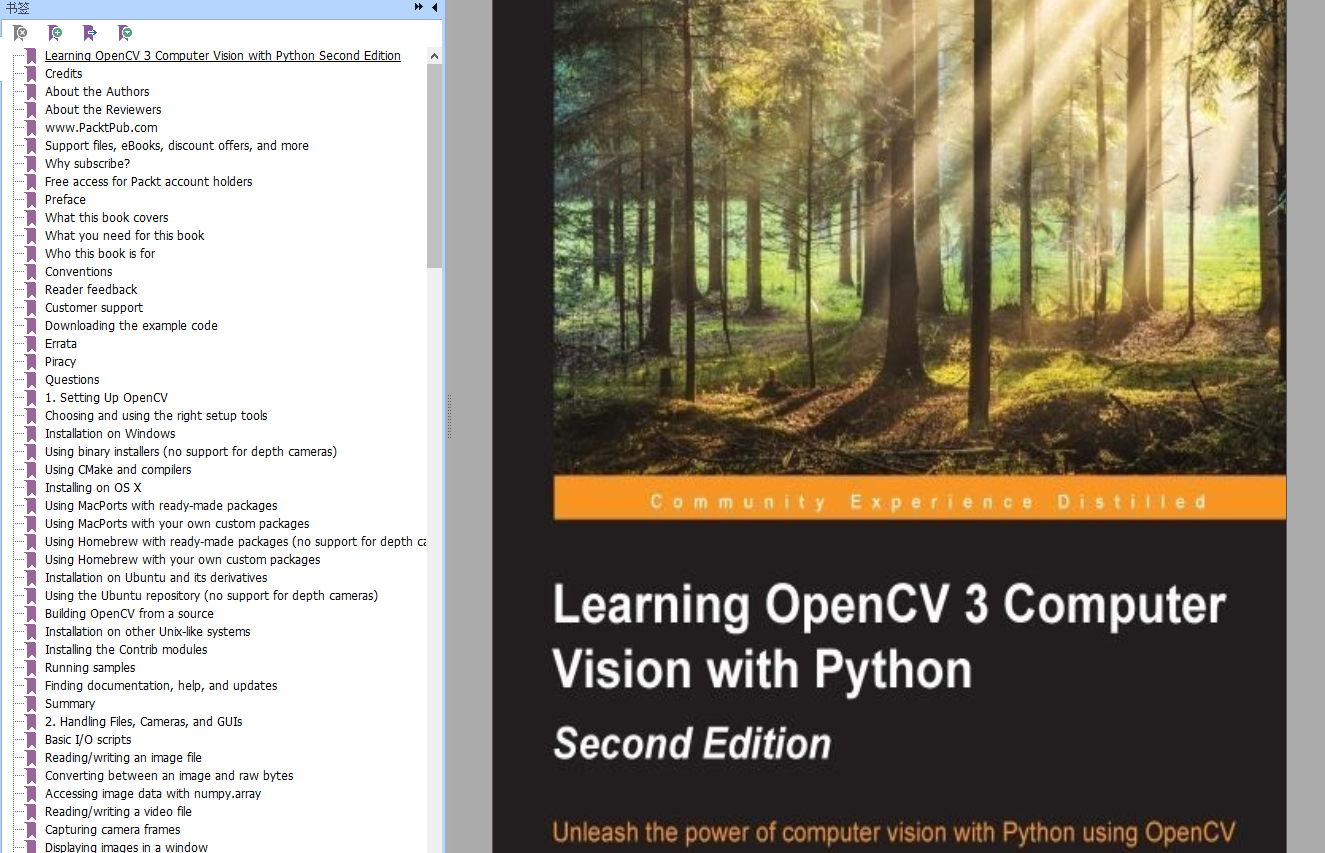1325x853 pixels.
Task: Jump to Using MacPorts with your own custom packages
Action: point(177,524)
